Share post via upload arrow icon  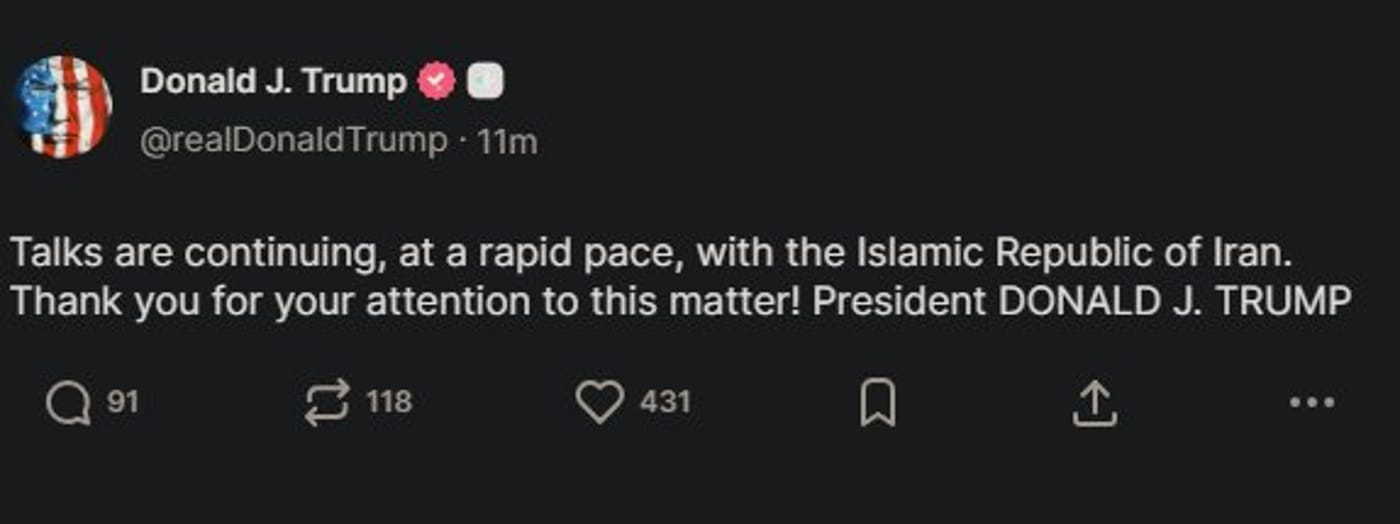coord(1094,403)
